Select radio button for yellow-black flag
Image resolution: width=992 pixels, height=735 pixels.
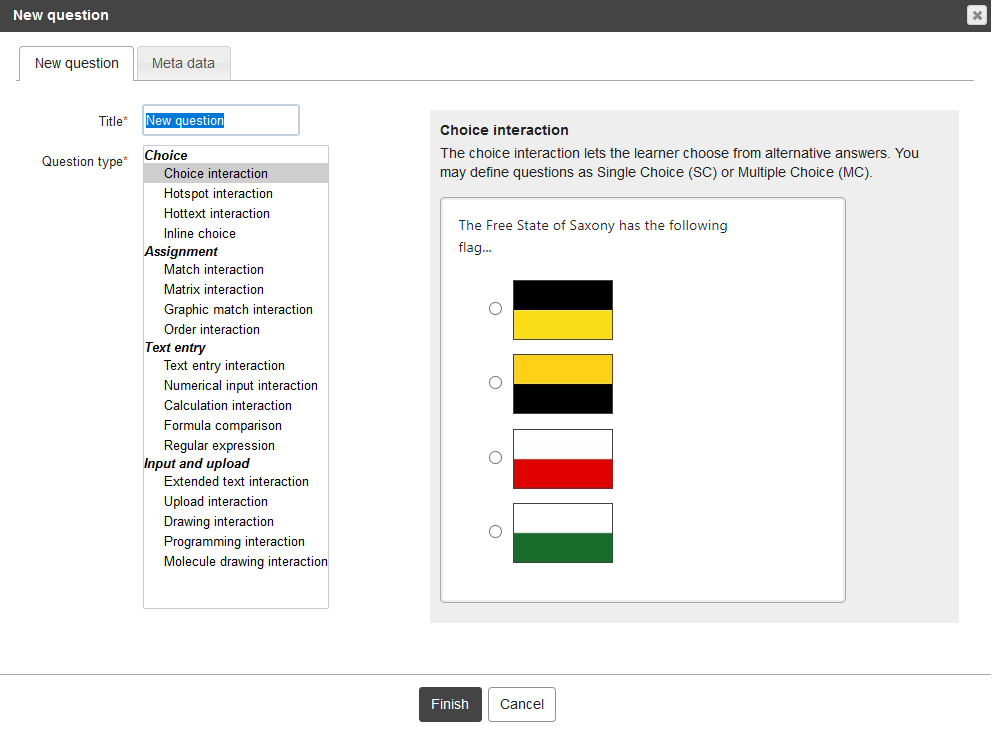click(495, 383)
